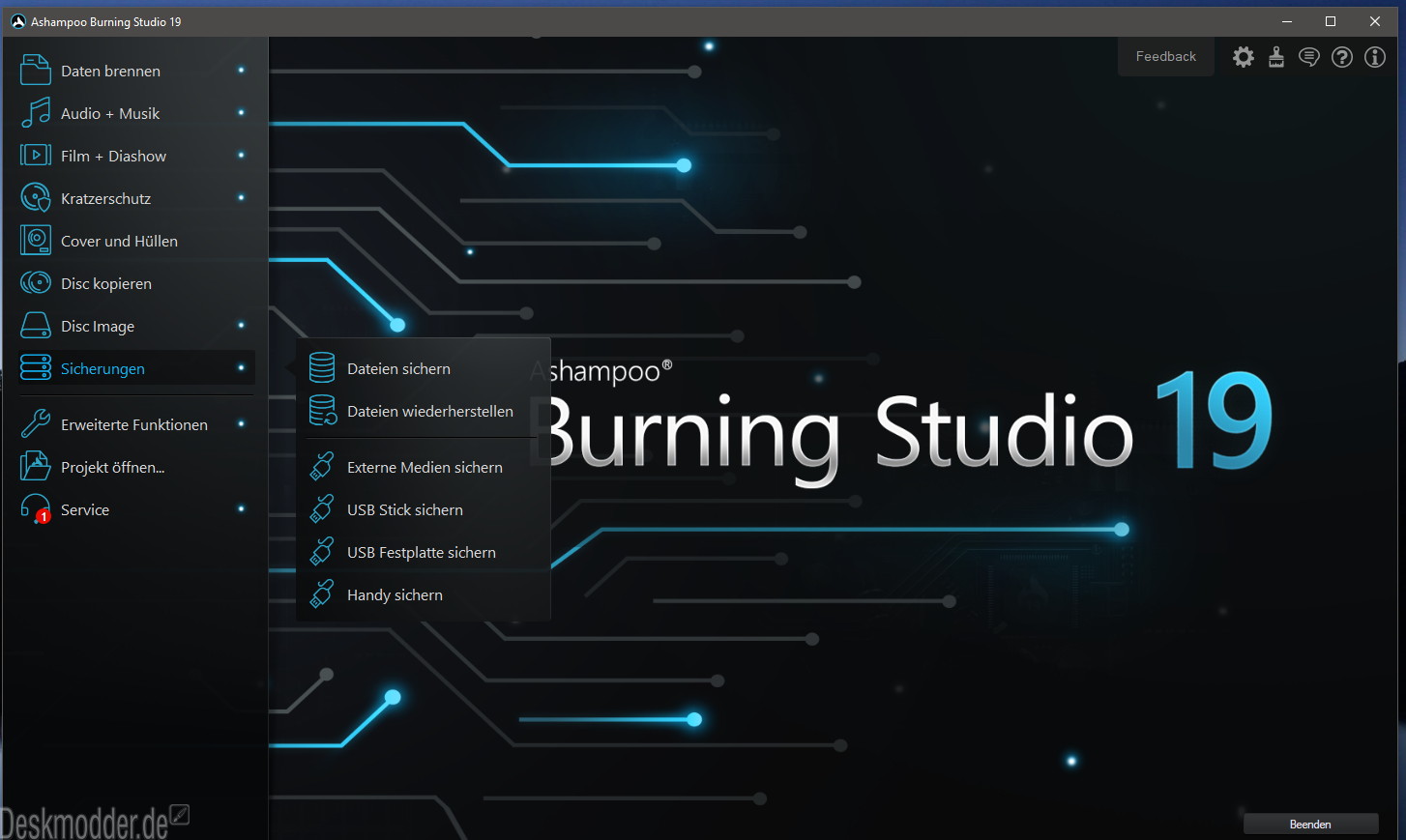Click the Externe Medien sichern USB icon

[x=322, y=467]
